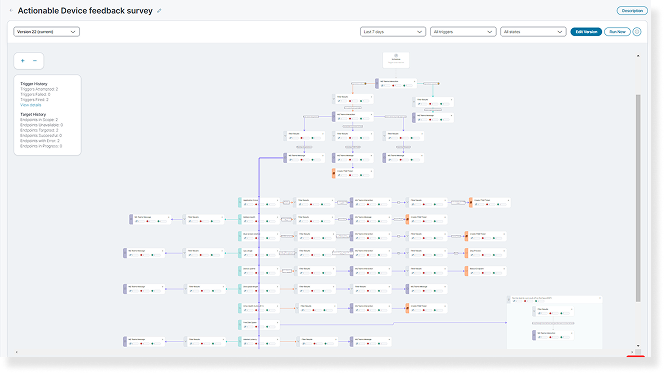
Task: Click the Endpoints Targeted: 2 line
Action: (x=39, y=130)
